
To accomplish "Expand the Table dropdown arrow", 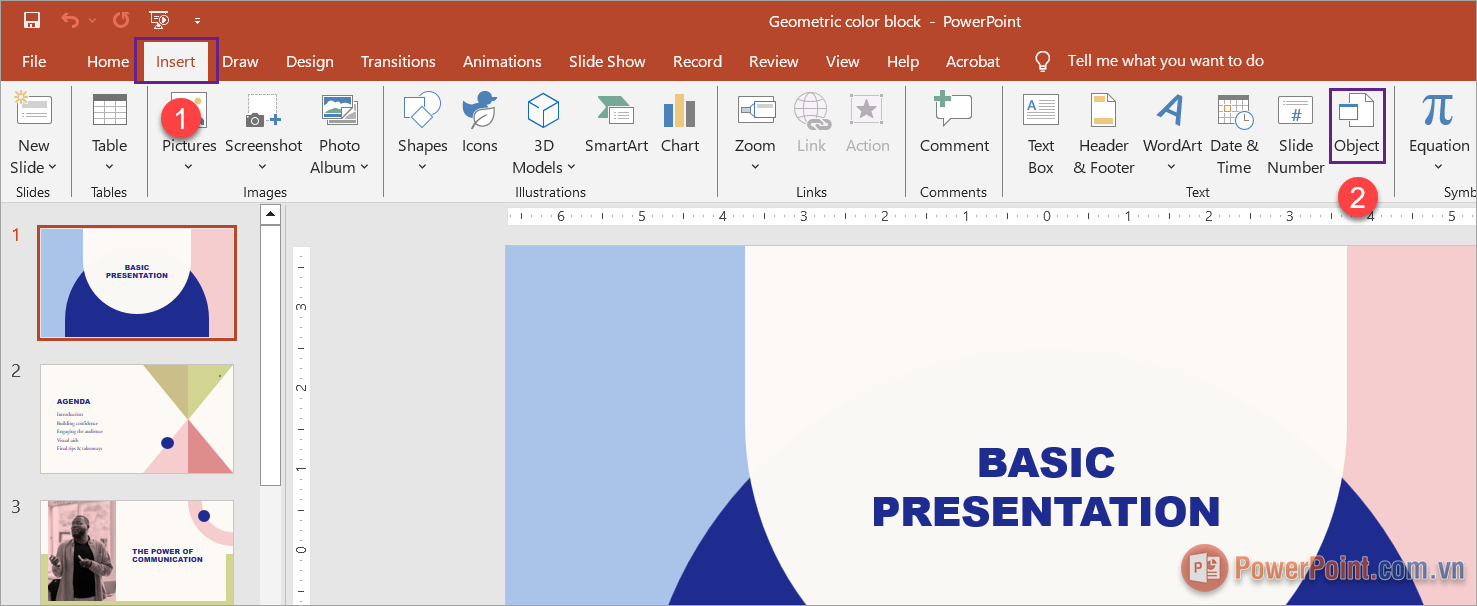I will coord(109,167).
